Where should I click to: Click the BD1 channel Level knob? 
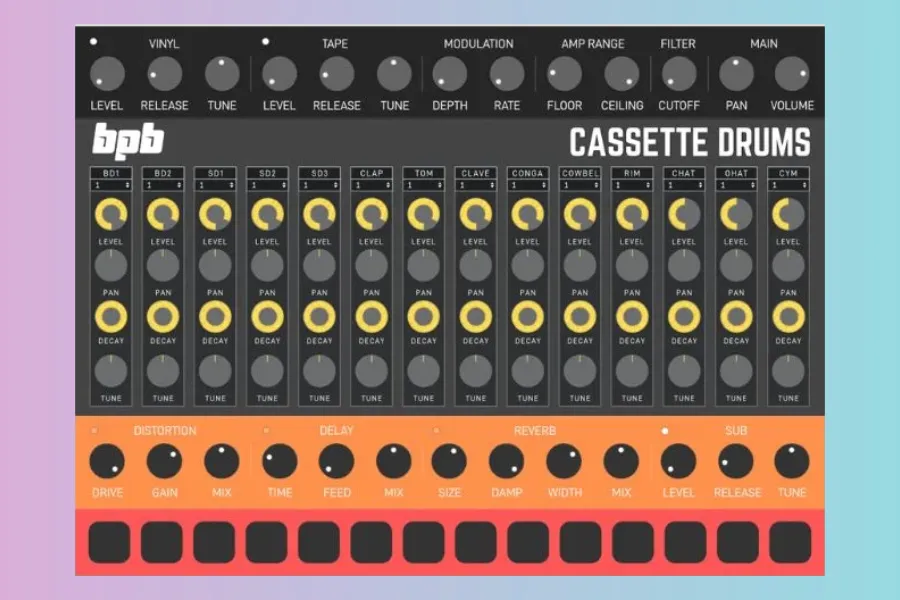111,215
